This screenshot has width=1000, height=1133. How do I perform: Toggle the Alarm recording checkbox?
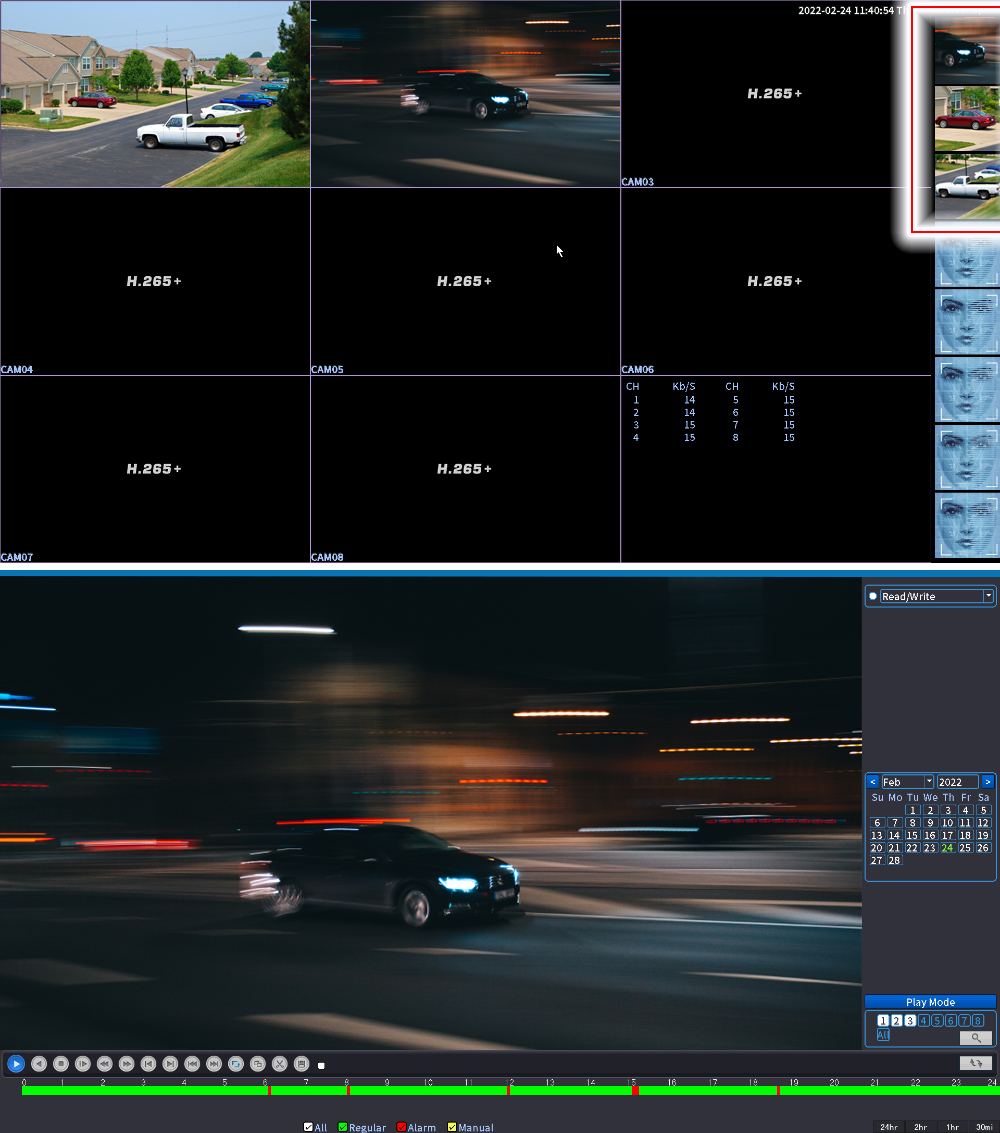click(402, 1127)
